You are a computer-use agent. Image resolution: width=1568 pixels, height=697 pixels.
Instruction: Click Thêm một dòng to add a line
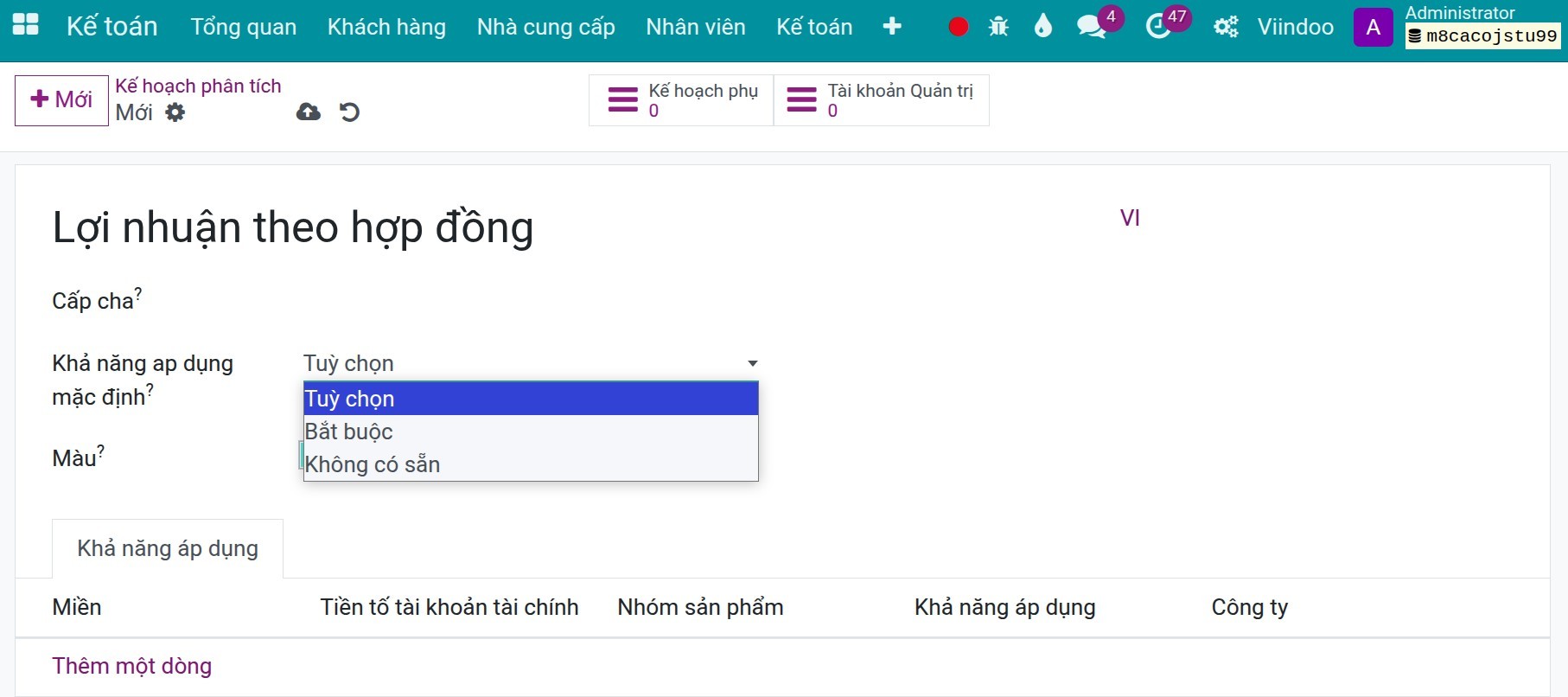tap(132, 666)
